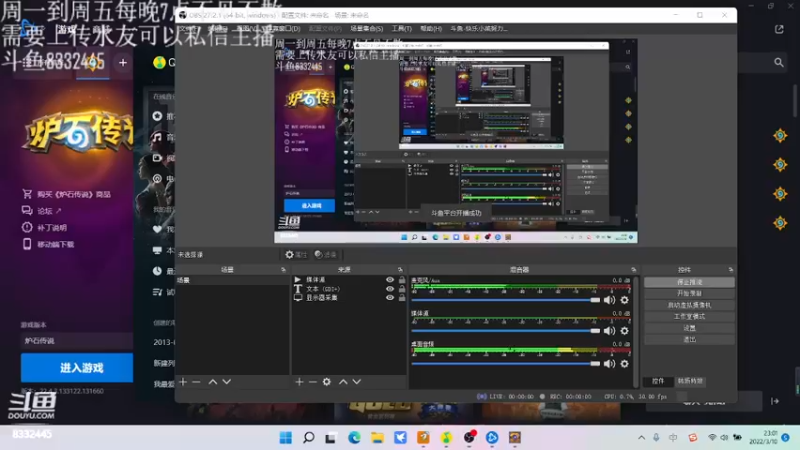Open Microsoft Edge from the taskbar
Screen dimensions: 800x450
click(354, 437)
